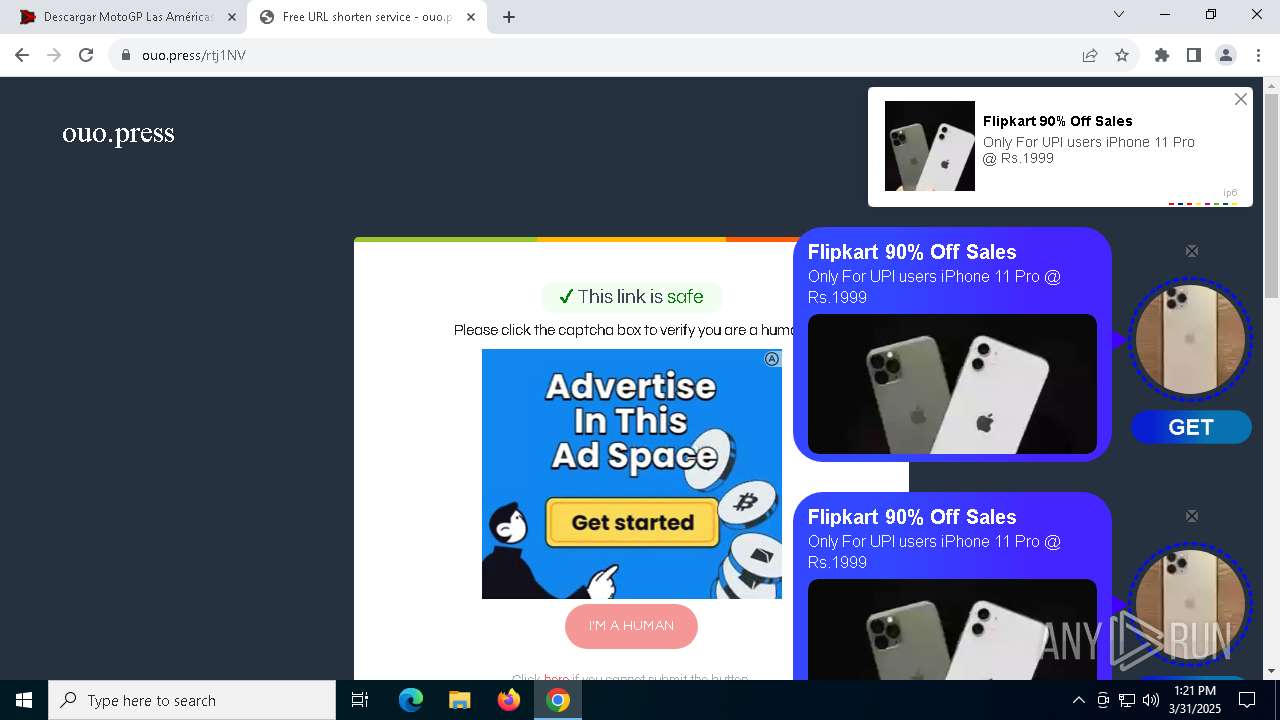Click the taskbar search box
Screen dimensions: 1280x720
pos(192,700)
